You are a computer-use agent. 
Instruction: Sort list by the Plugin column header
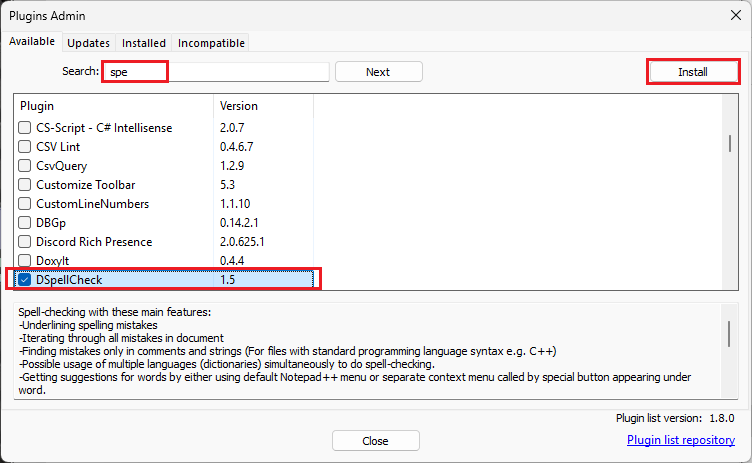113,106
